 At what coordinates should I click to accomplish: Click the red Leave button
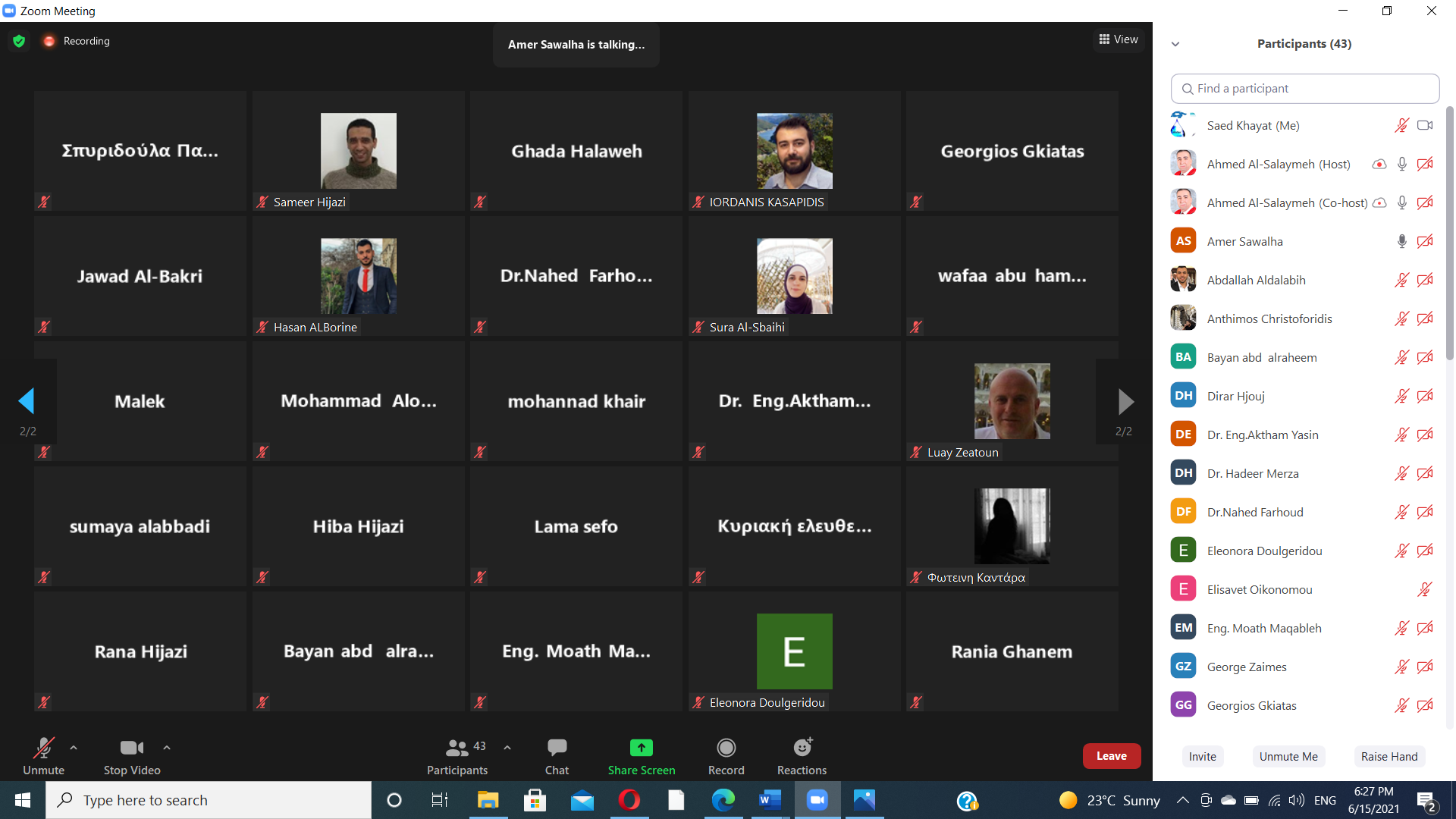tap(1112, 756)
